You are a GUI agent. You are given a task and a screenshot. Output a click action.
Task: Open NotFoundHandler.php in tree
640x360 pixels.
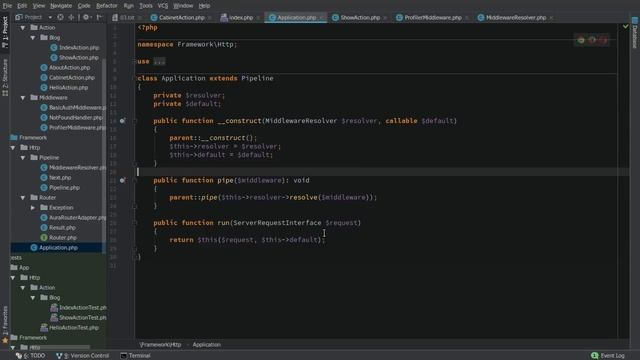[x=72, y=118]
